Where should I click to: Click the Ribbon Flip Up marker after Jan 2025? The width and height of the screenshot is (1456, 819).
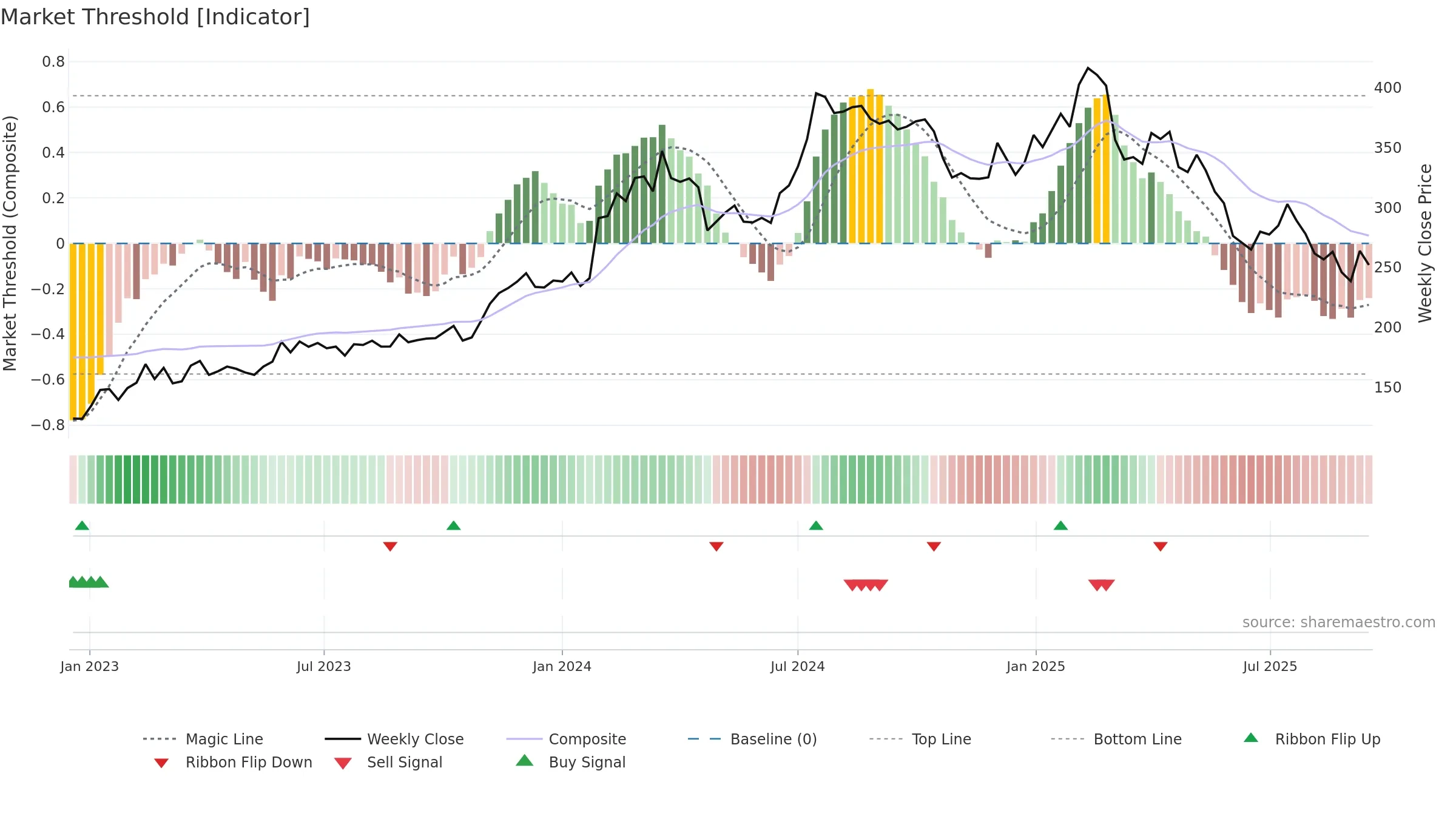tap(1060, 525)
